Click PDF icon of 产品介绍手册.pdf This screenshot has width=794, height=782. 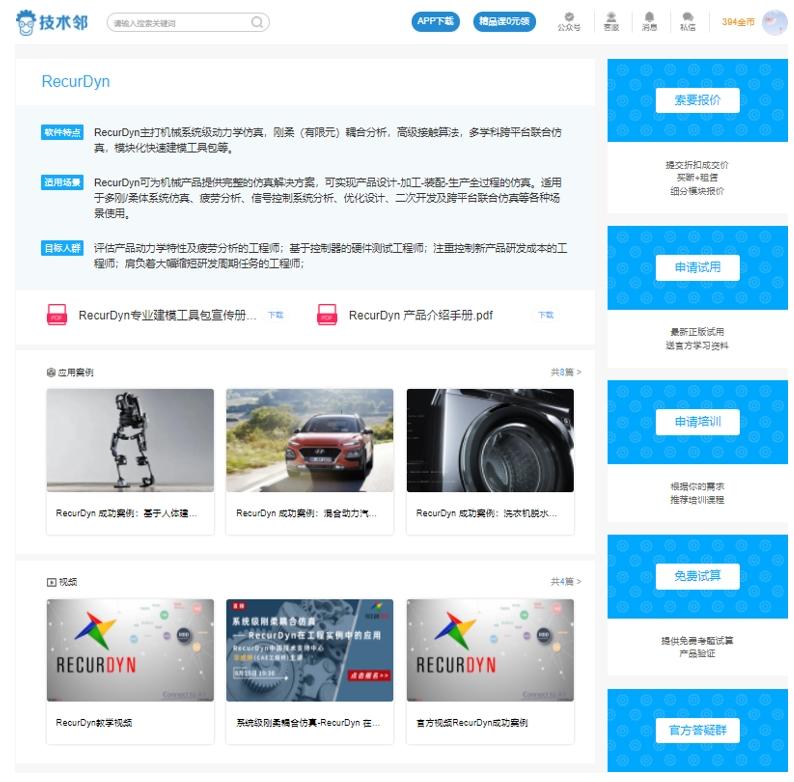[327, 315]
